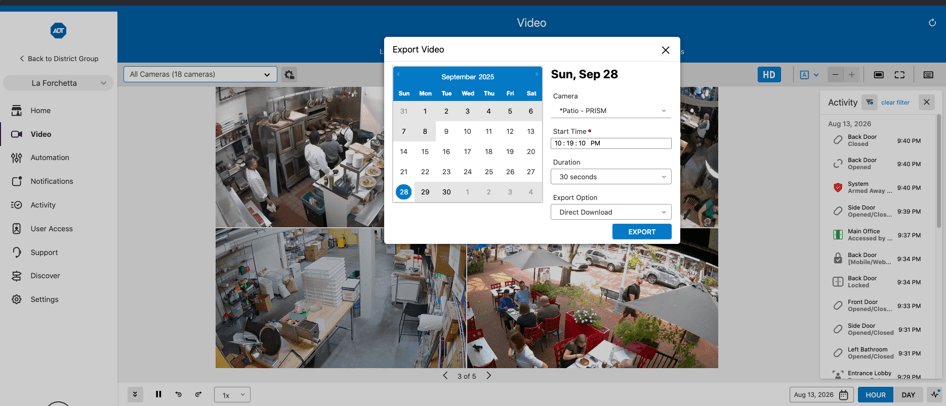The width and height of the screenshot is (946, 406).
Task: Open the camera label display dropdown
Action: pos(809,75)
